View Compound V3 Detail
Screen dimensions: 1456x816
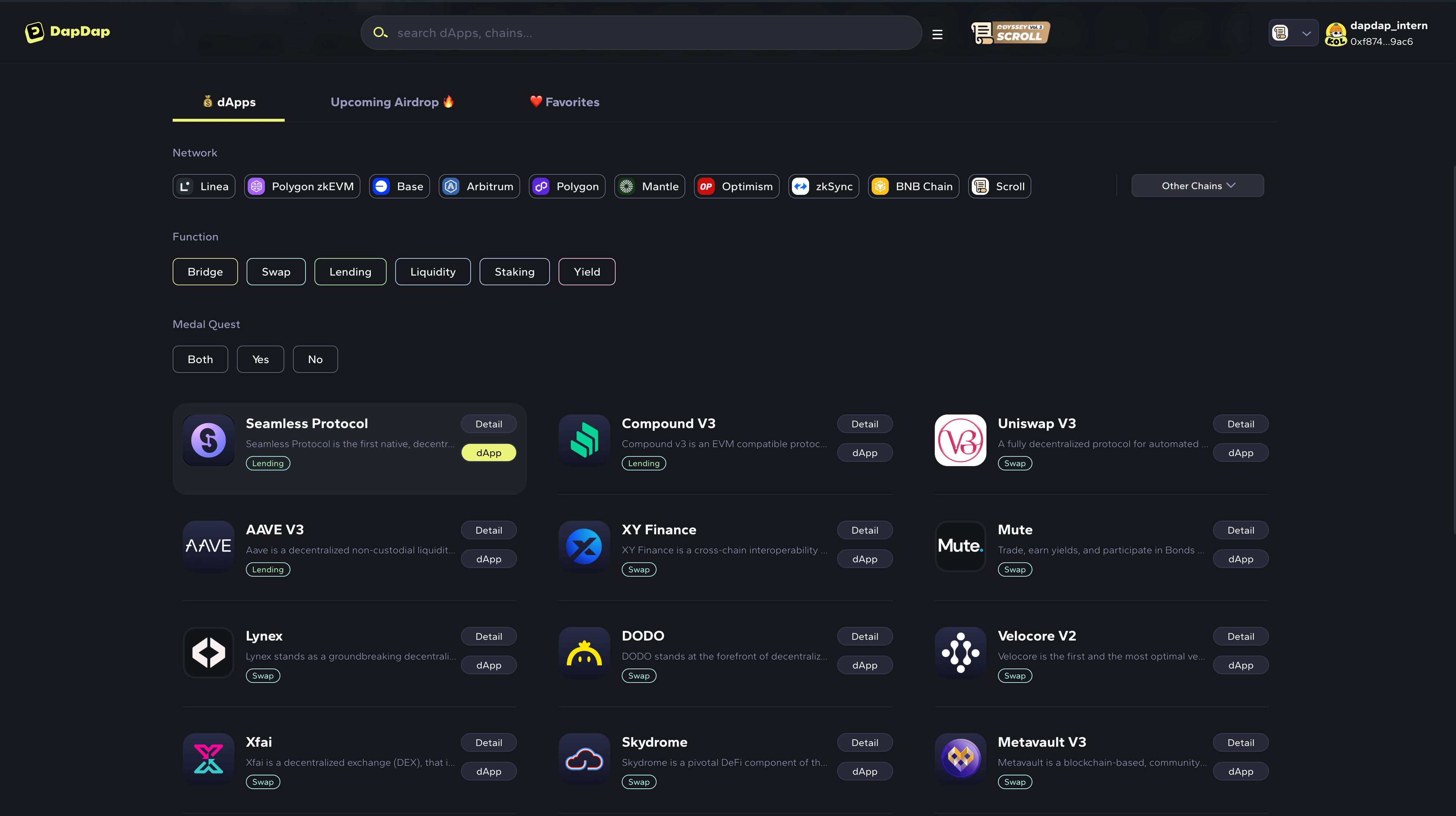(865, 424)
